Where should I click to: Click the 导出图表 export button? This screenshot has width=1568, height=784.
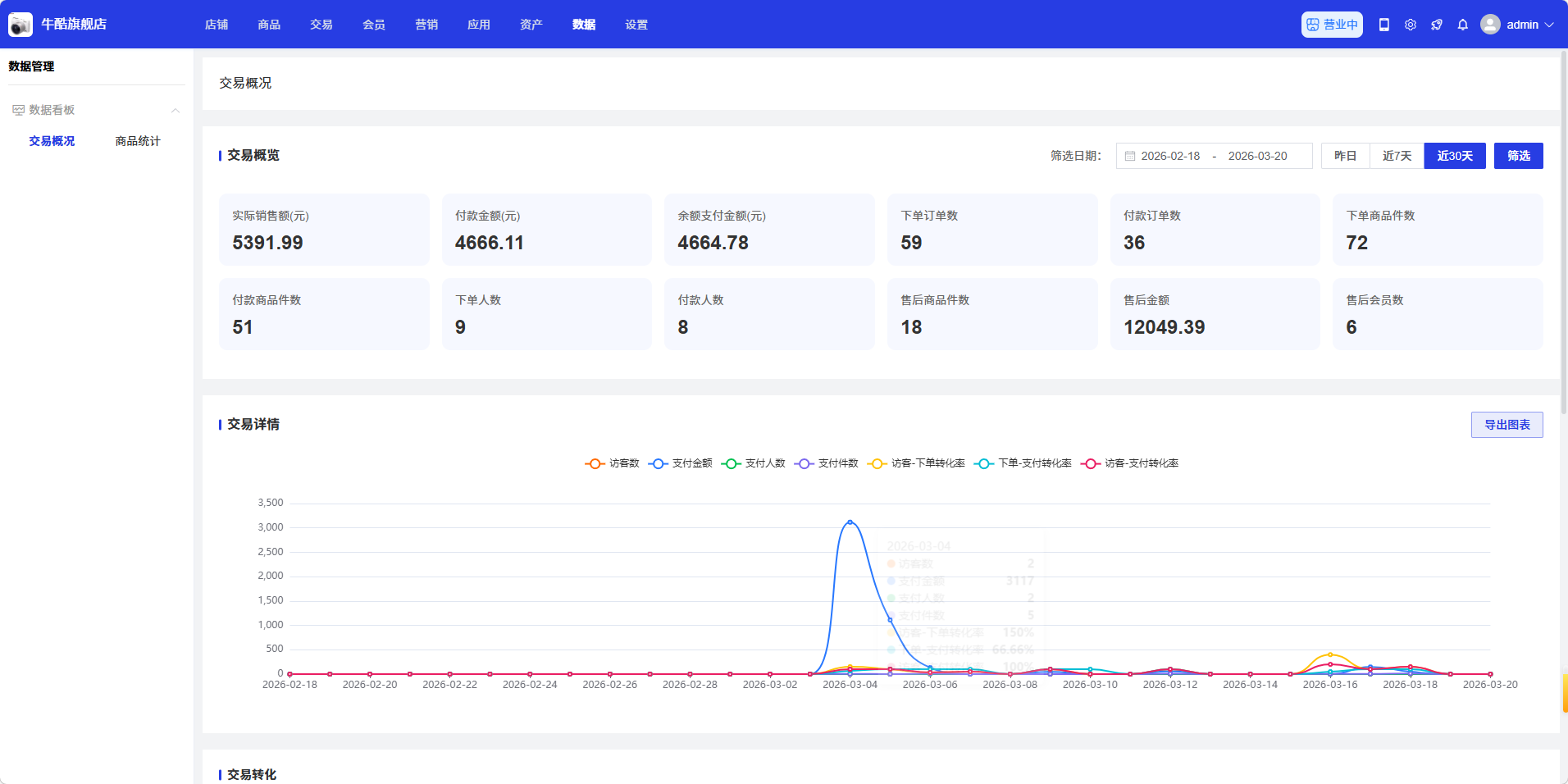point(1506,425)
